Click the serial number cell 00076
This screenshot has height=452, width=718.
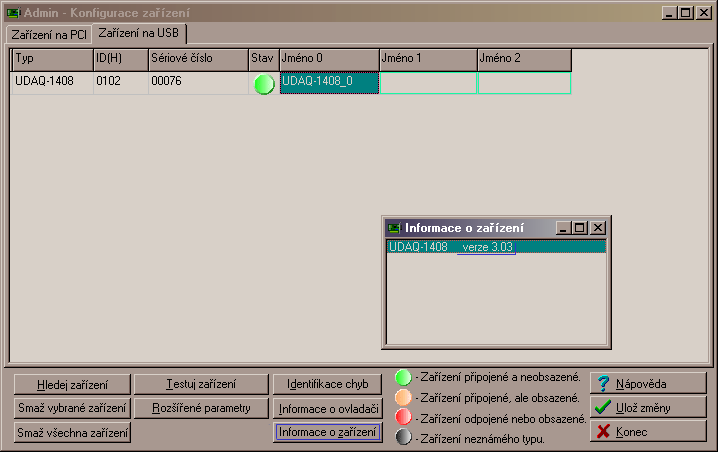(198, 83)
